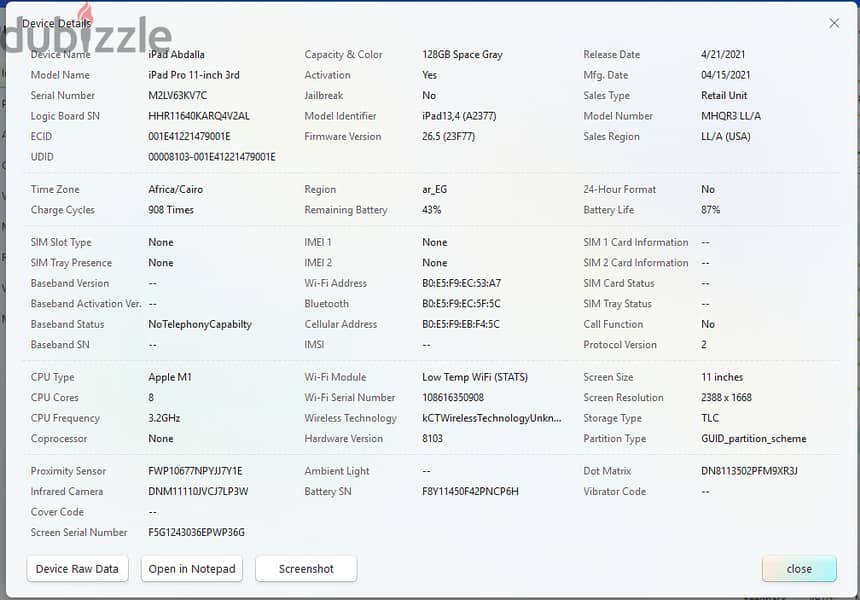Select battery SN F8Y11450F42PNCP6H
Viewport: 860px width, 600px height.
point(470,491)
